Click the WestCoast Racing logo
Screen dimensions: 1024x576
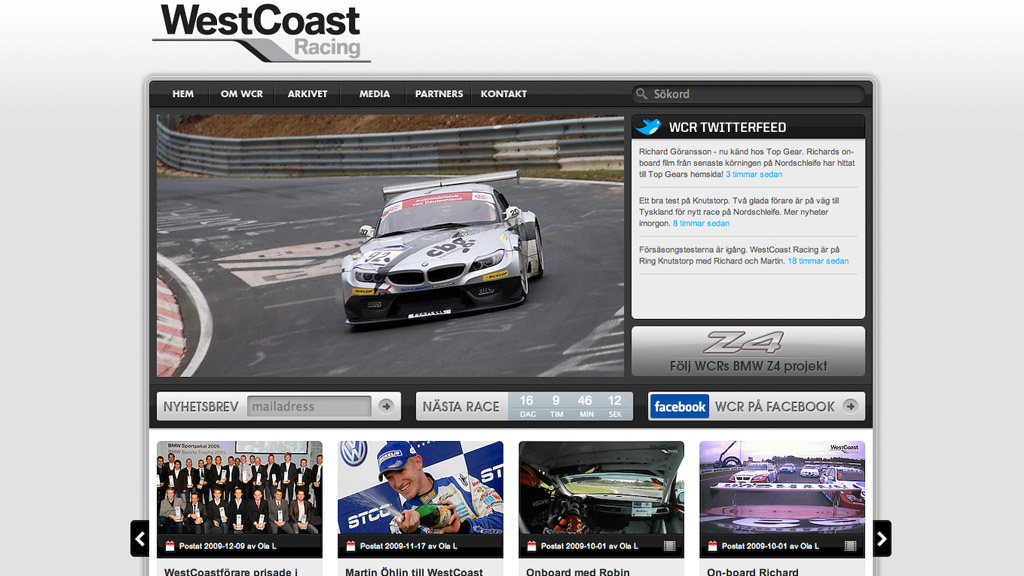(261, 33)
